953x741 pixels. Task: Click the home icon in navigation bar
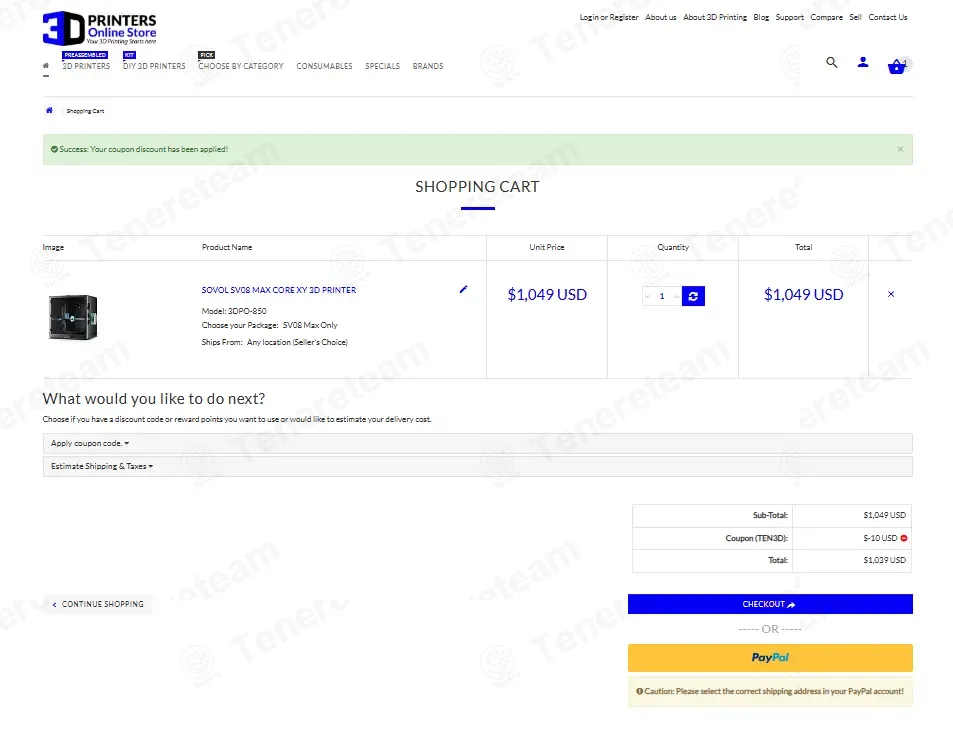46,66
